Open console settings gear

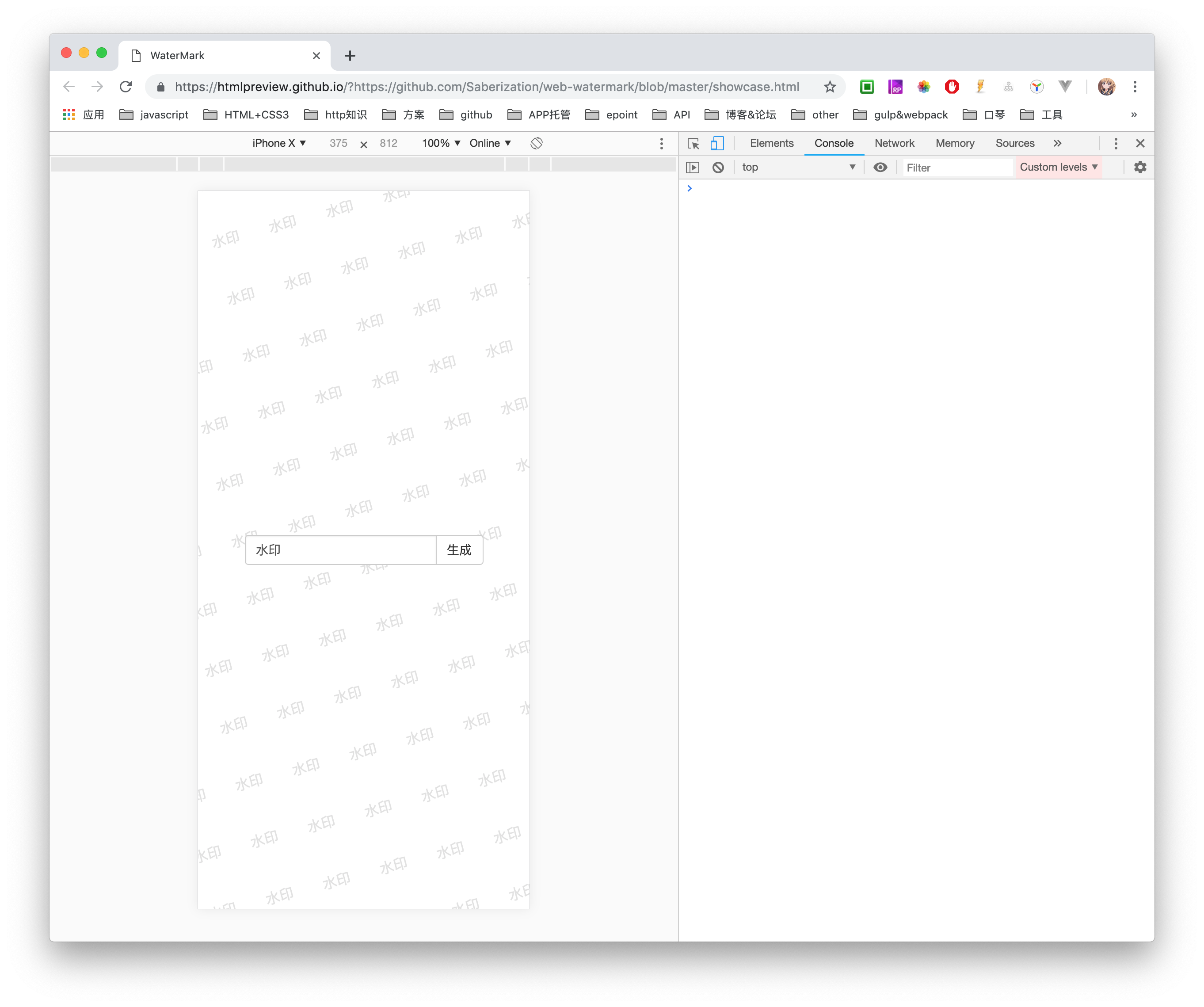(1140, 168)
